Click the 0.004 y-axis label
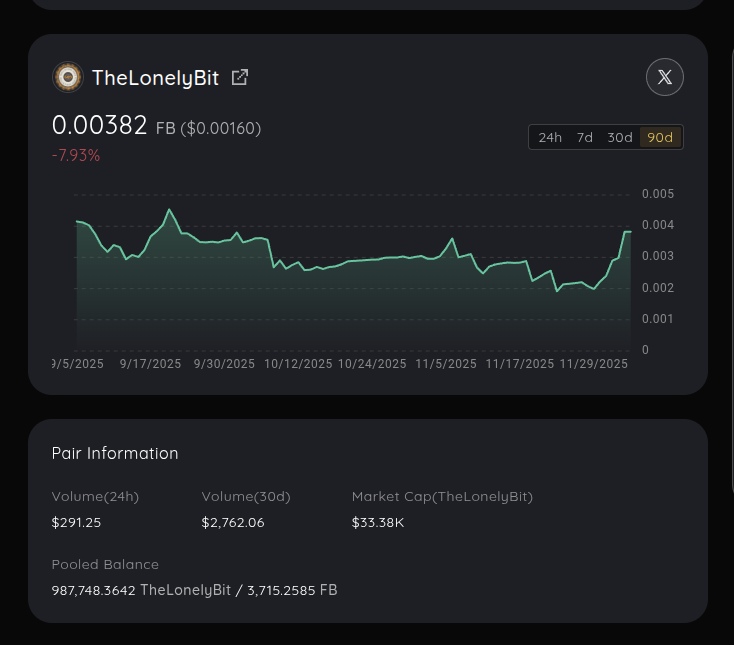 658,225
